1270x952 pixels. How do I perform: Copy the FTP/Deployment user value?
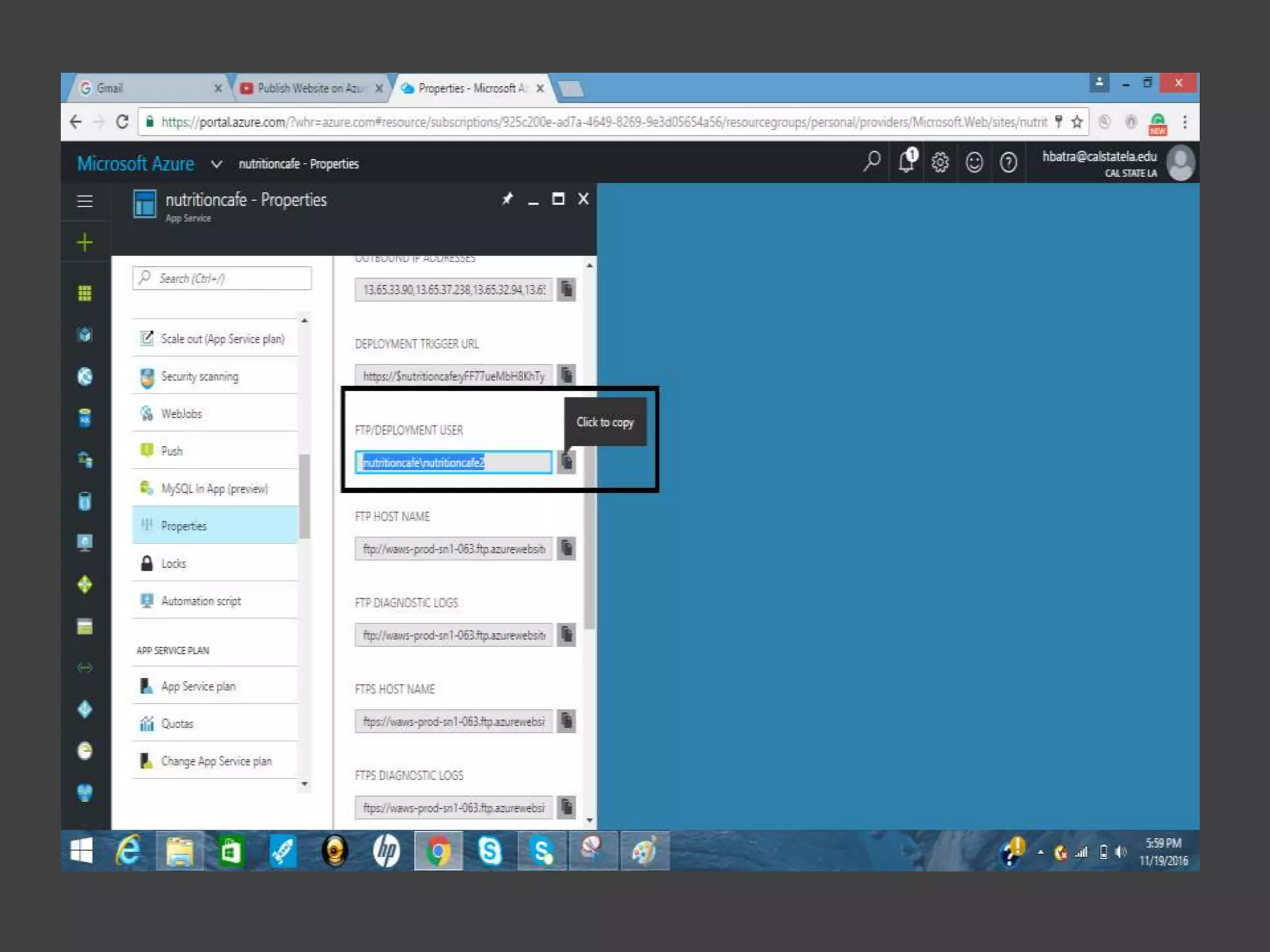[566, 462]
